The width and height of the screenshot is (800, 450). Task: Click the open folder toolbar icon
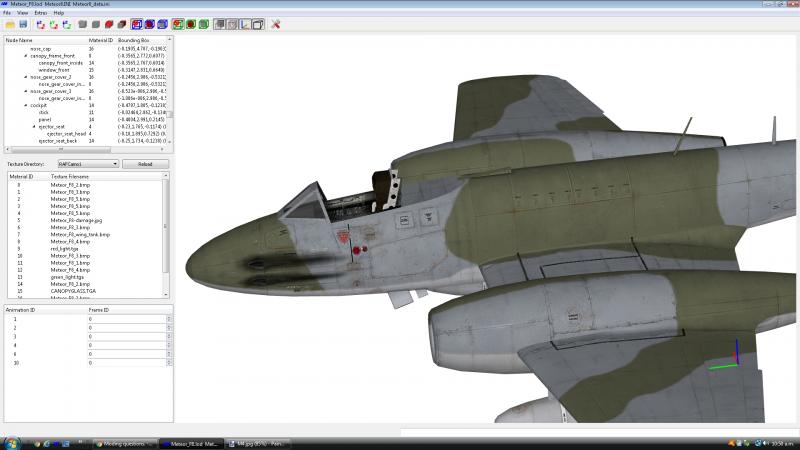tap(10, 24)
